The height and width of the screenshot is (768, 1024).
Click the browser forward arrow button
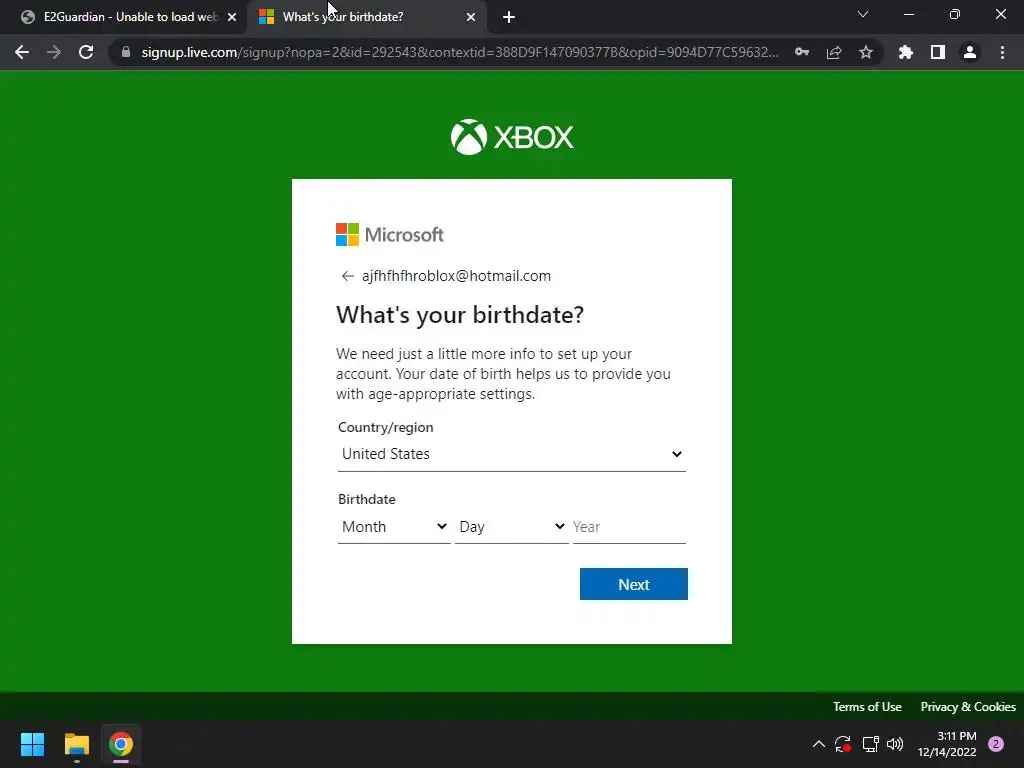[54, 52]
